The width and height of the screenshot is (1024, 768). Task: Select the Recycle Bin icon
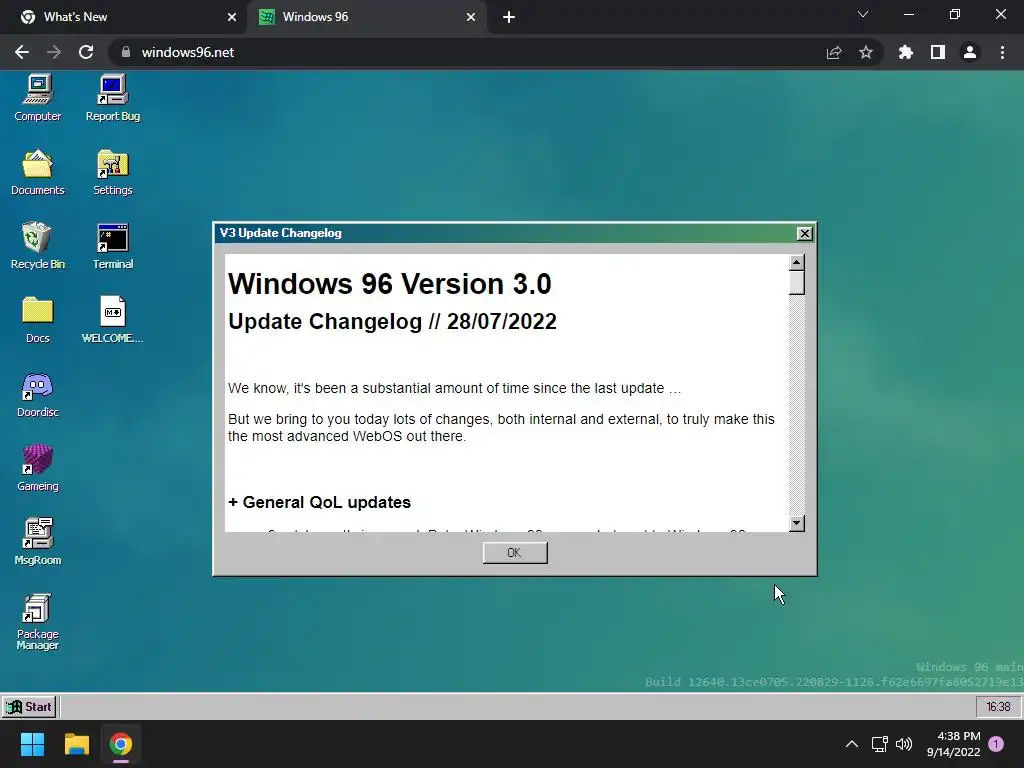tap(37, 246)
